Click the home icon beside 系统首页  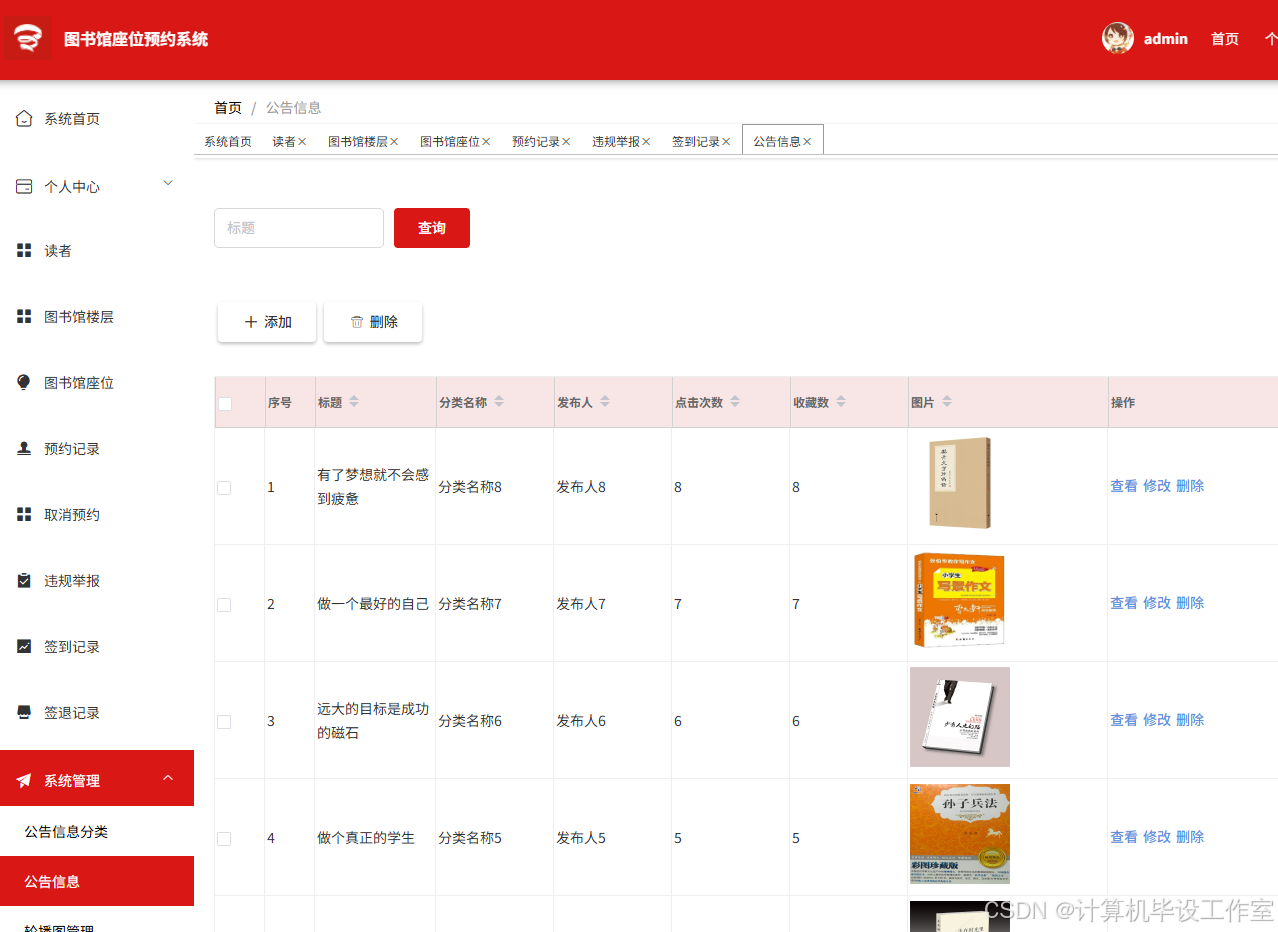(24, 119)
